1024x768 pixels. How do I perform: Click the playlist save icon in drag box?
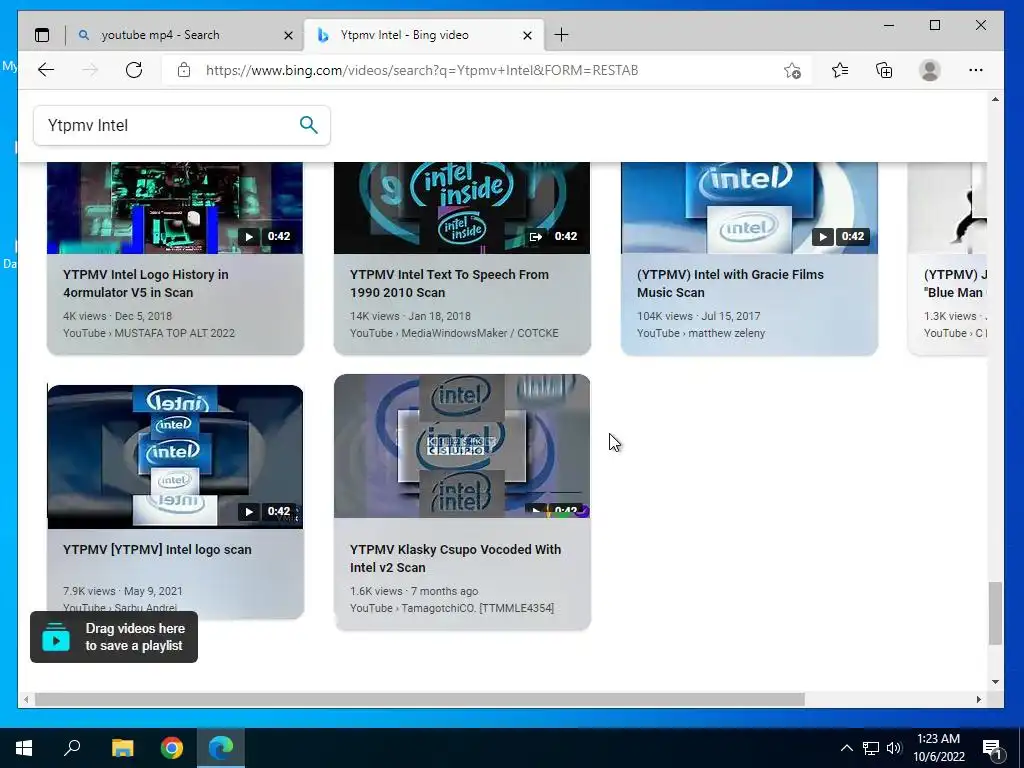click(x=56, y=637)
